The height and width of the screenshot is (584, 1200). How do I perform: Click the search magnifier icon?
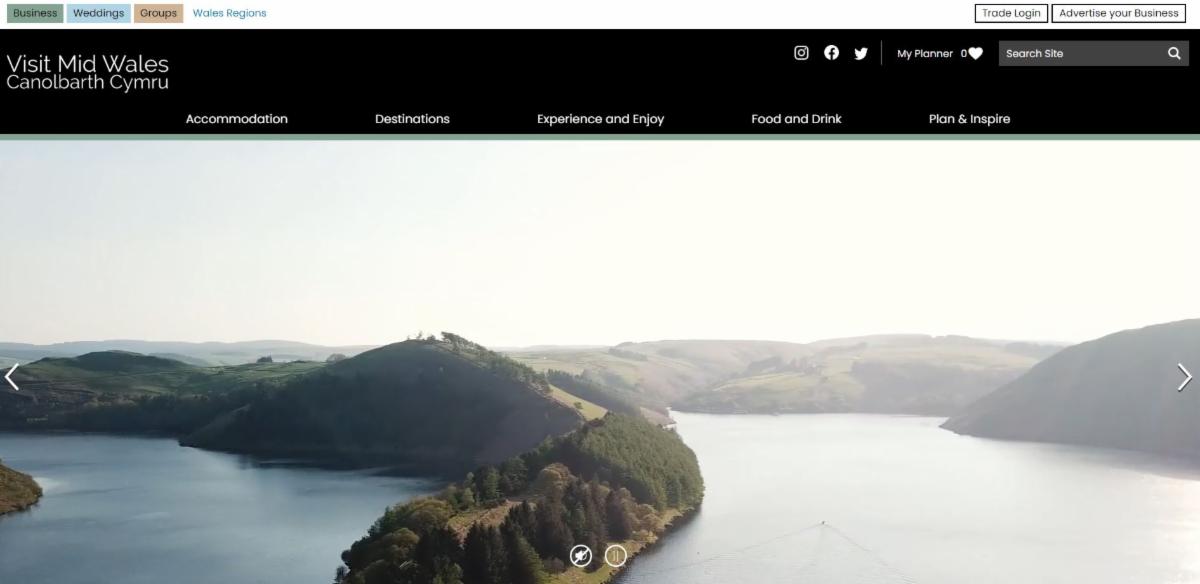point(1174,54)
